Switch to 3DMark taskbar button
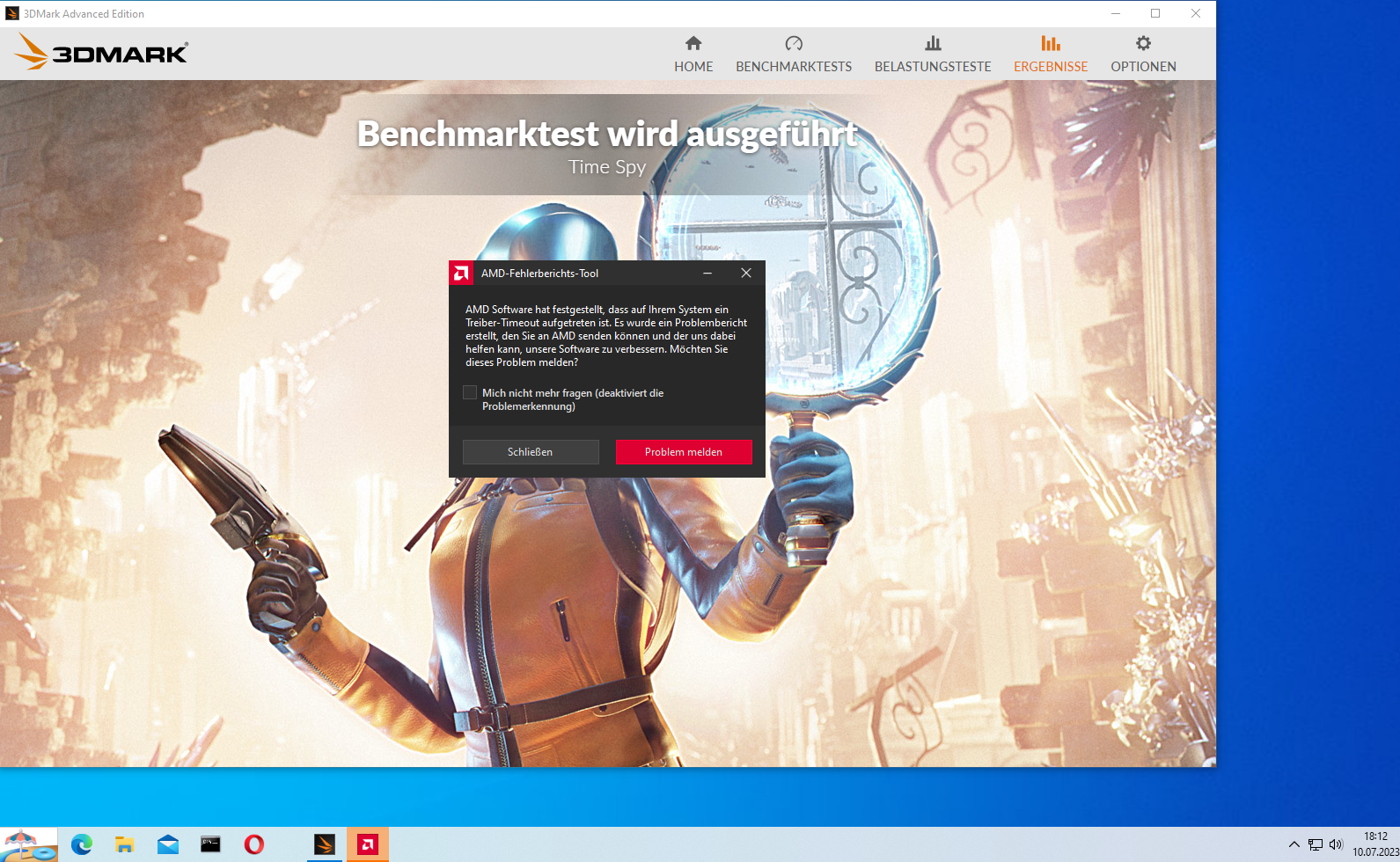This screenshot has width=1400, height=862. (325, 844)
